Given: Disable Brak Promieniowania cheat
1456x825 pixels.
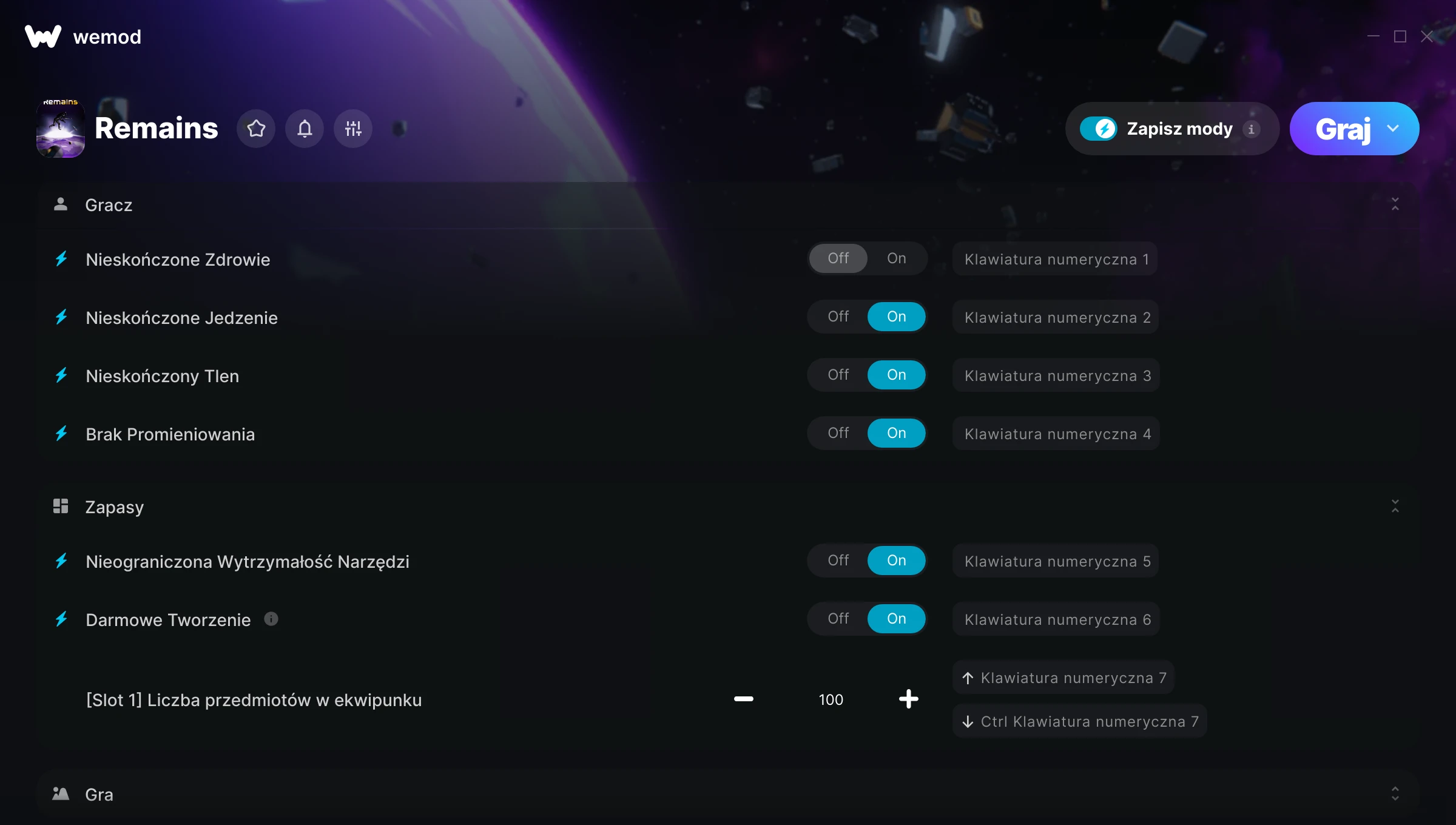Looking at the screenshot, I should coord(838,433).
